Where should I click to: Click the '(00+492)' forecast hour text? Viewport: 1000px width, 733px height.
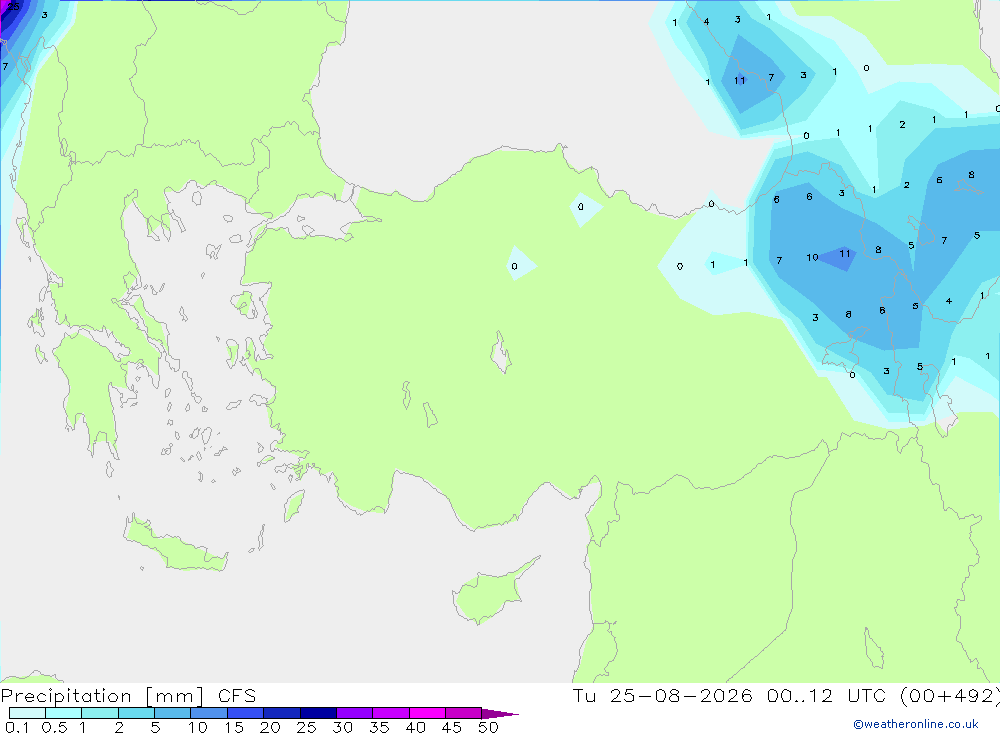point(949,696)
